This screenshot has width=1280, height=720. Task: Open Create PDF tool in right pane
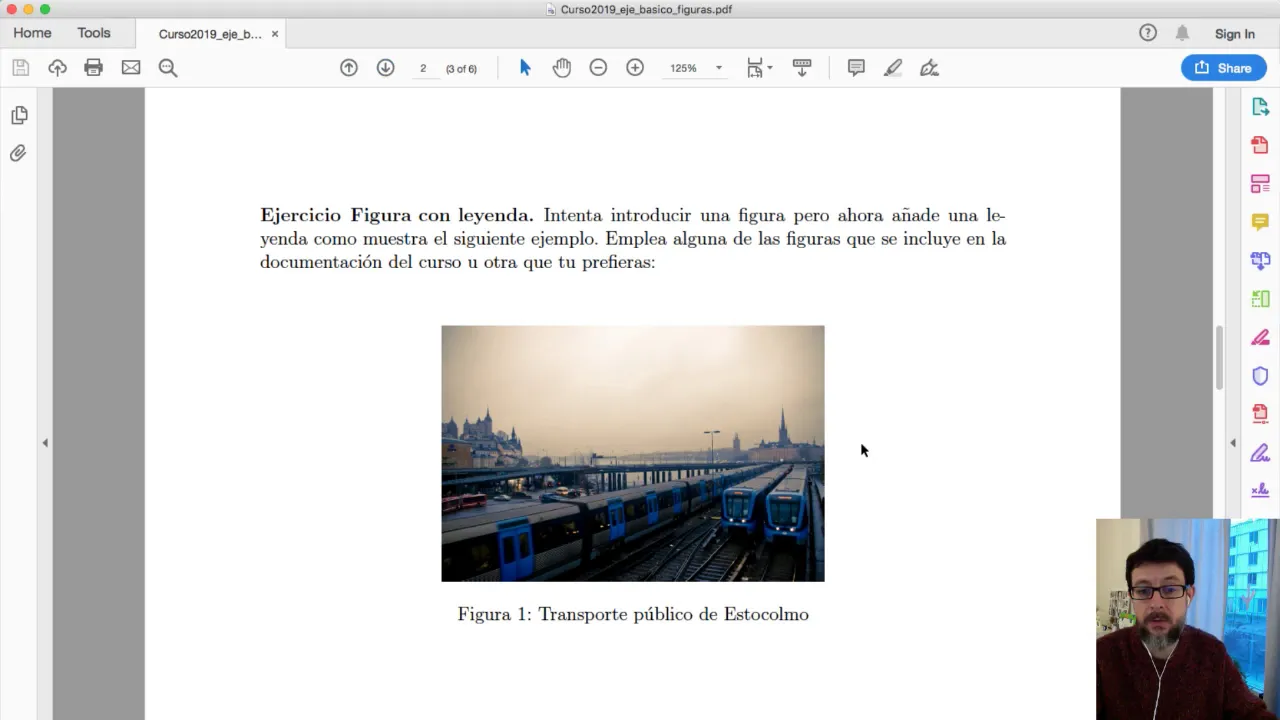[1260, 145]
